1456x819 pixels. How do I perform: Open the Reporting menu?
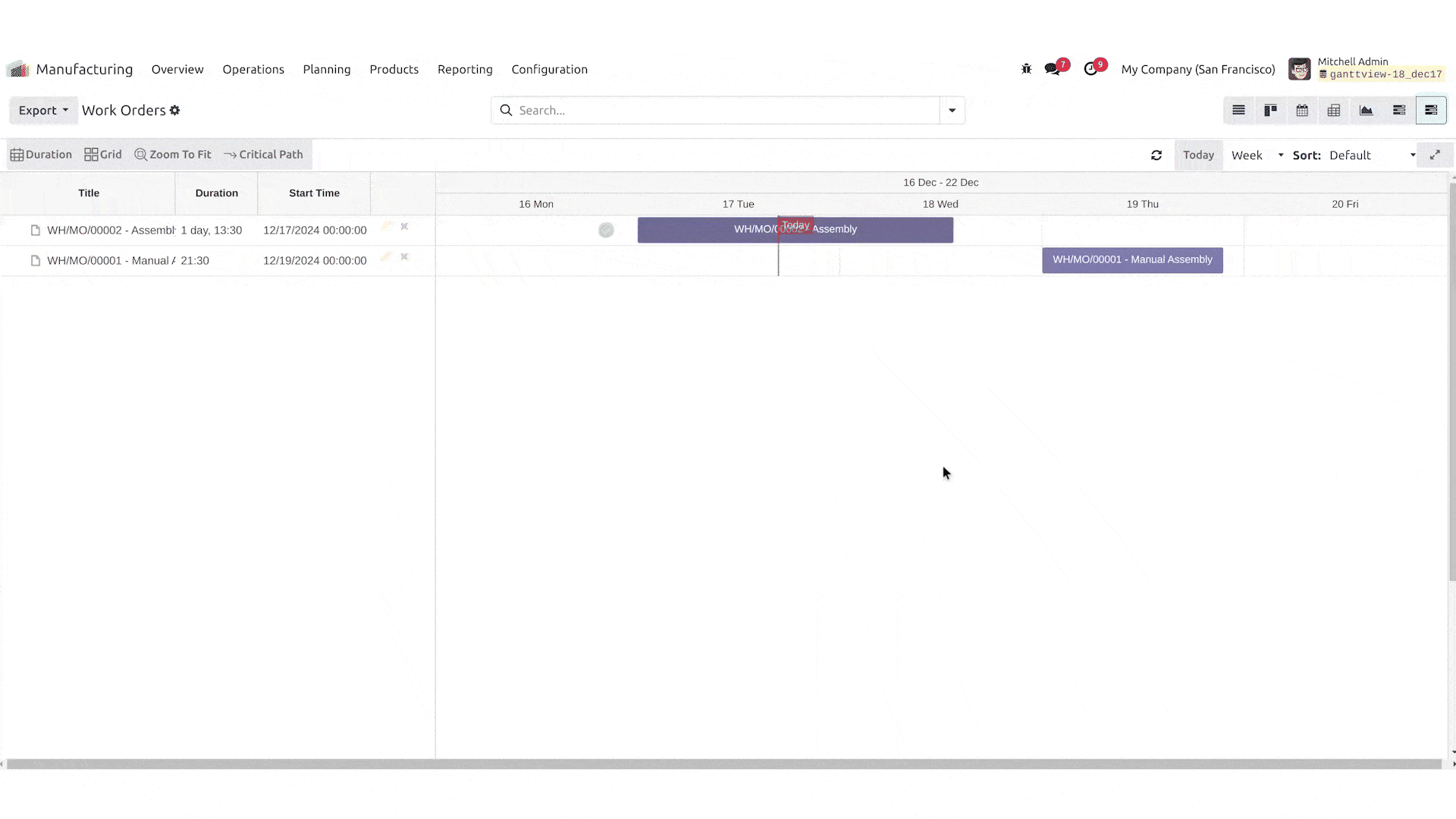[x=465, y=69]
